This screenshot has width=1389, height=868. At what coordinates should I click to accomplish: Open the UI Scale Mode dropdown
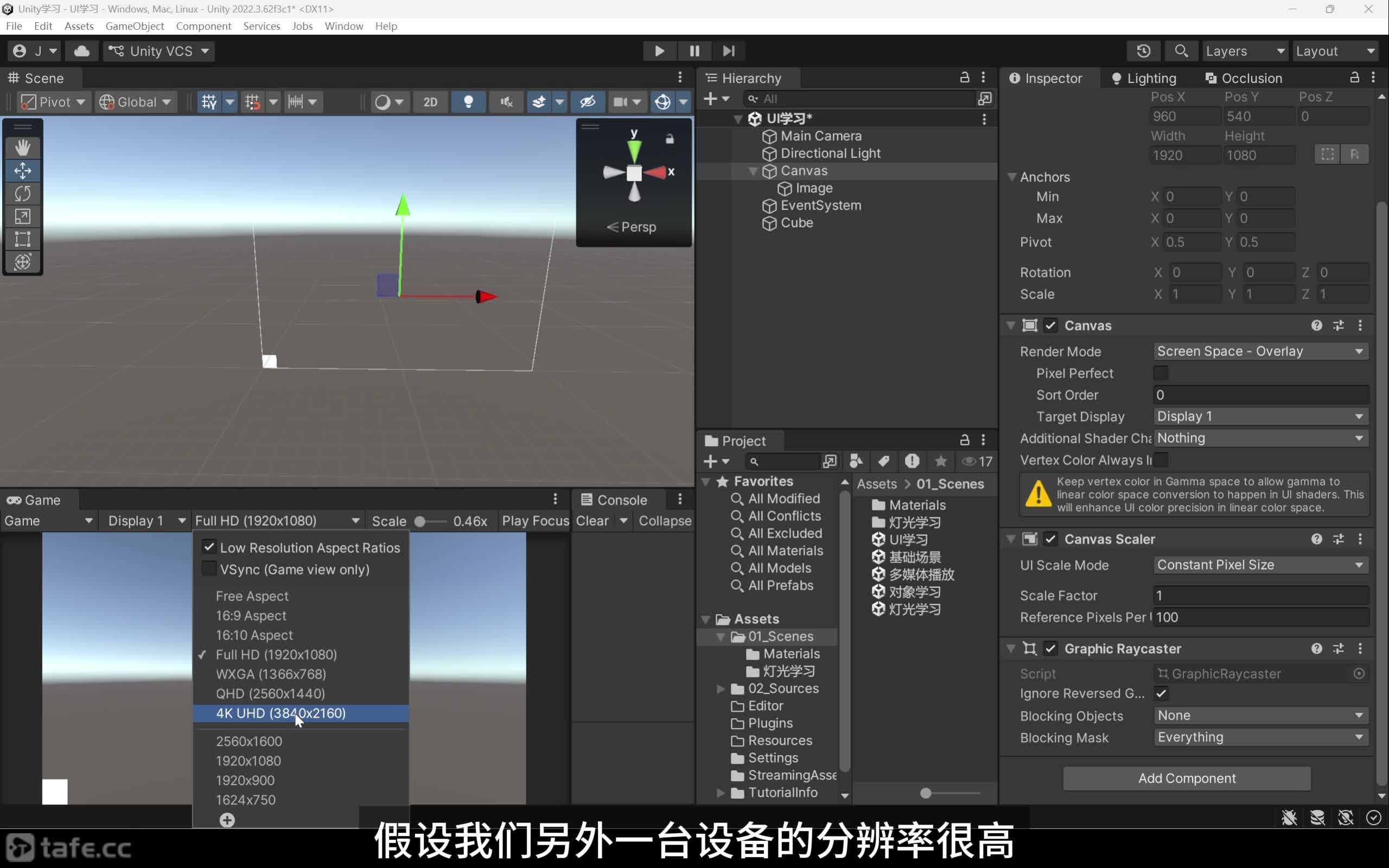tap(1261, 565)
